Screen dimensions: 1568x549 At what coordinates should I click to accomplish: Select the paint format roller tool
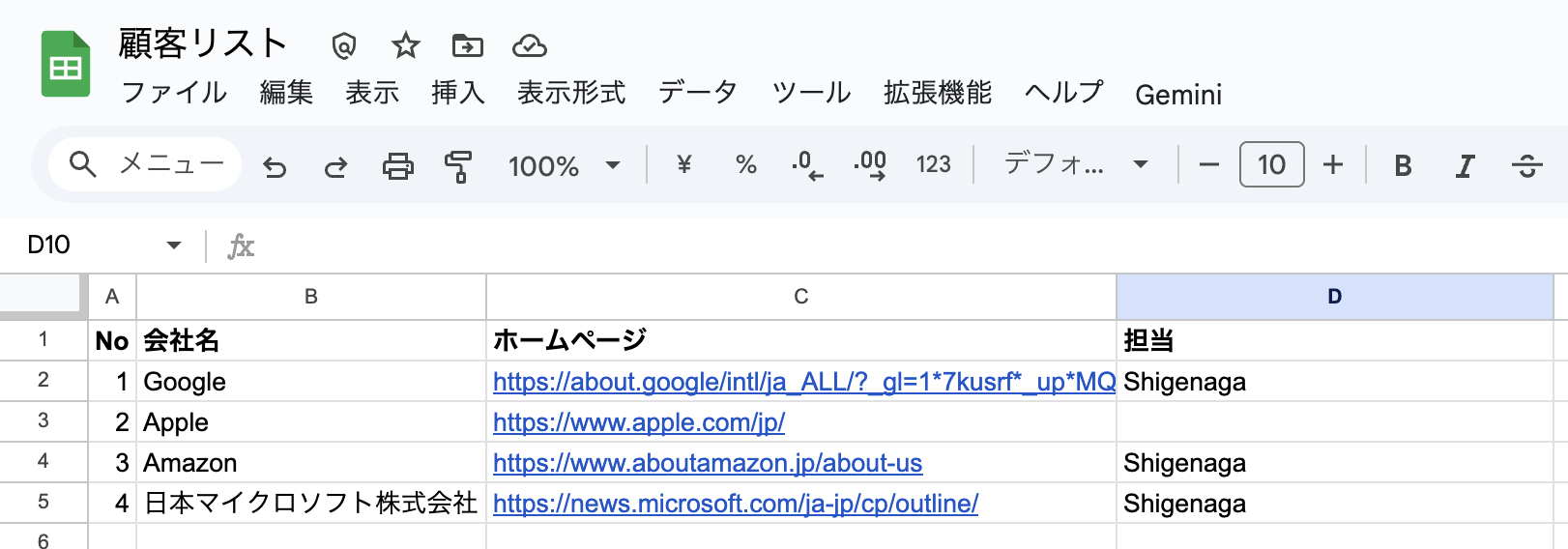pos(458,166)
